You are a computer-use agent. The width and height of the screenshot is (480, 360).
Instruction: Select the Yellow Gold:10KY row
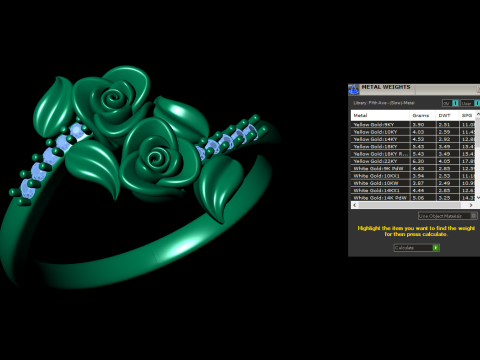pos(413,132)
